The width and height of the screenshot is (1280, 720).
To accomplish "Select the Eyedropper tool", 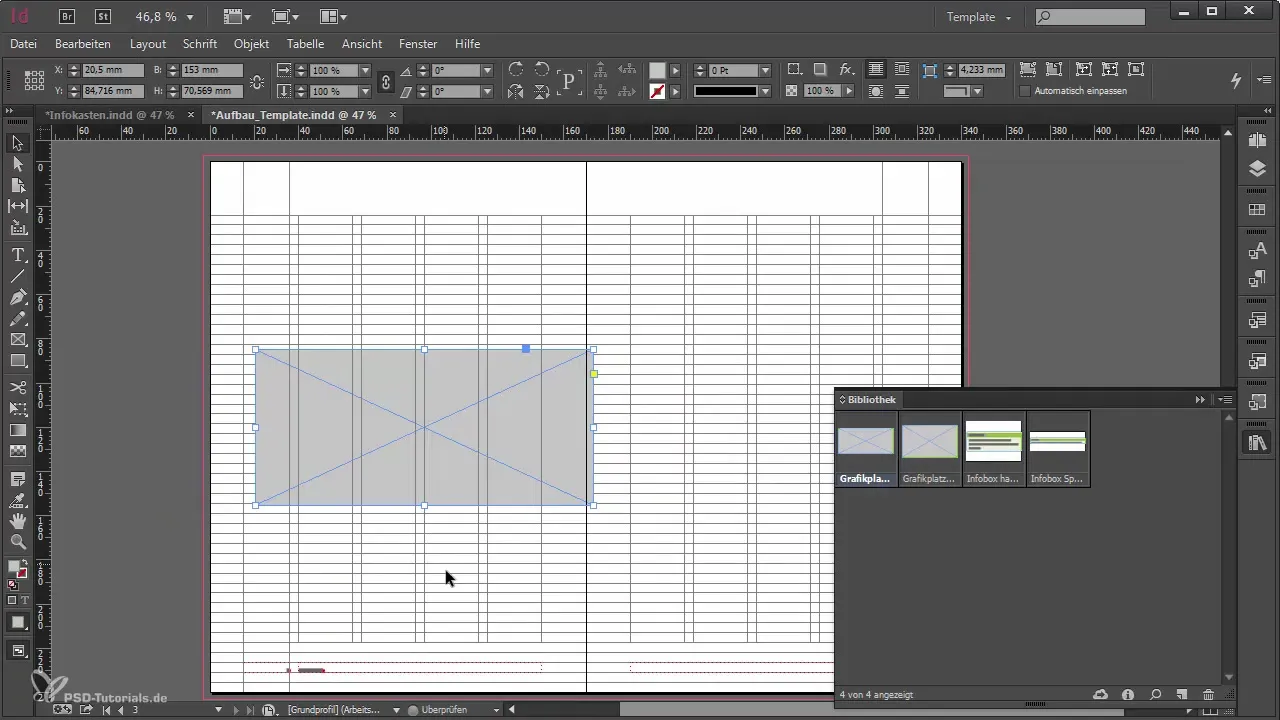I will click(x=17, y=500).
